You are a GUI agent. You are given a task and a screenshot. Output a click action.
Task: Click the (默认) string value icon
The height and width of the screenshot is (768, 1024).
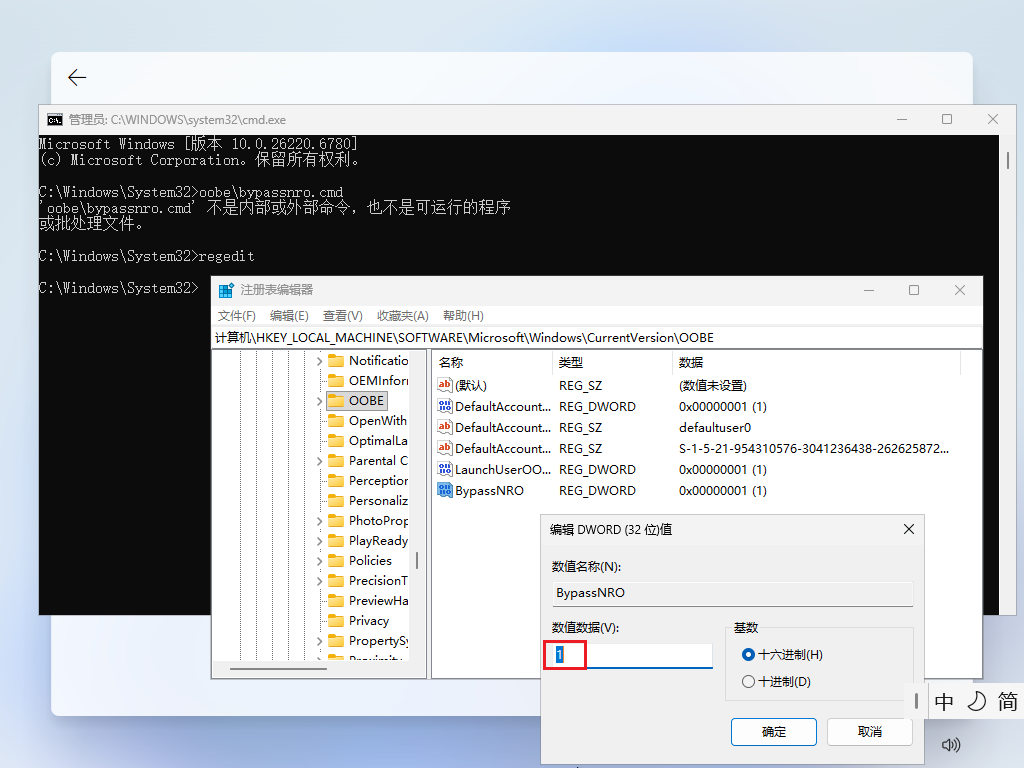(445, 385)
